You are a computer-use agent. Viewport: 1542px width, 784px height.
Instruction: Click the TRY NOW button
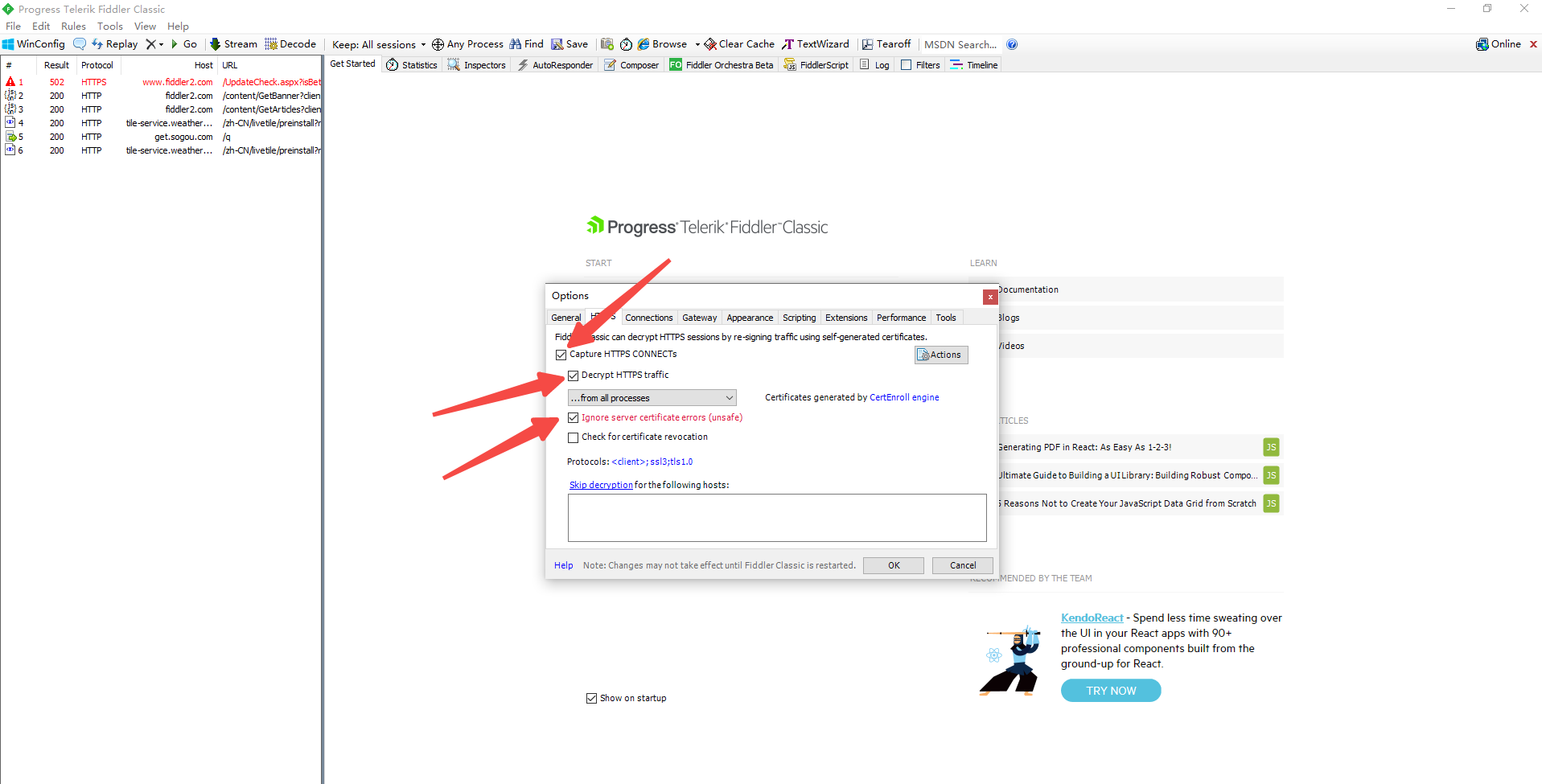coord(1111,691)
